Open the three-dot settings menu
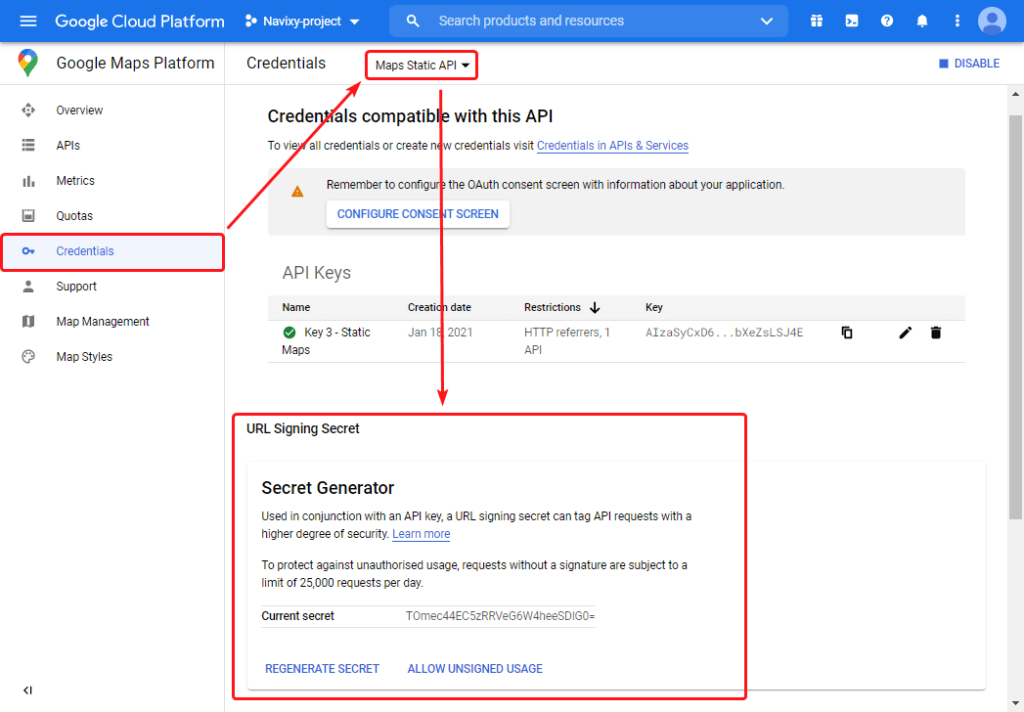The image size is (1024, 712). pyautogui.click(x=957, y=21)
